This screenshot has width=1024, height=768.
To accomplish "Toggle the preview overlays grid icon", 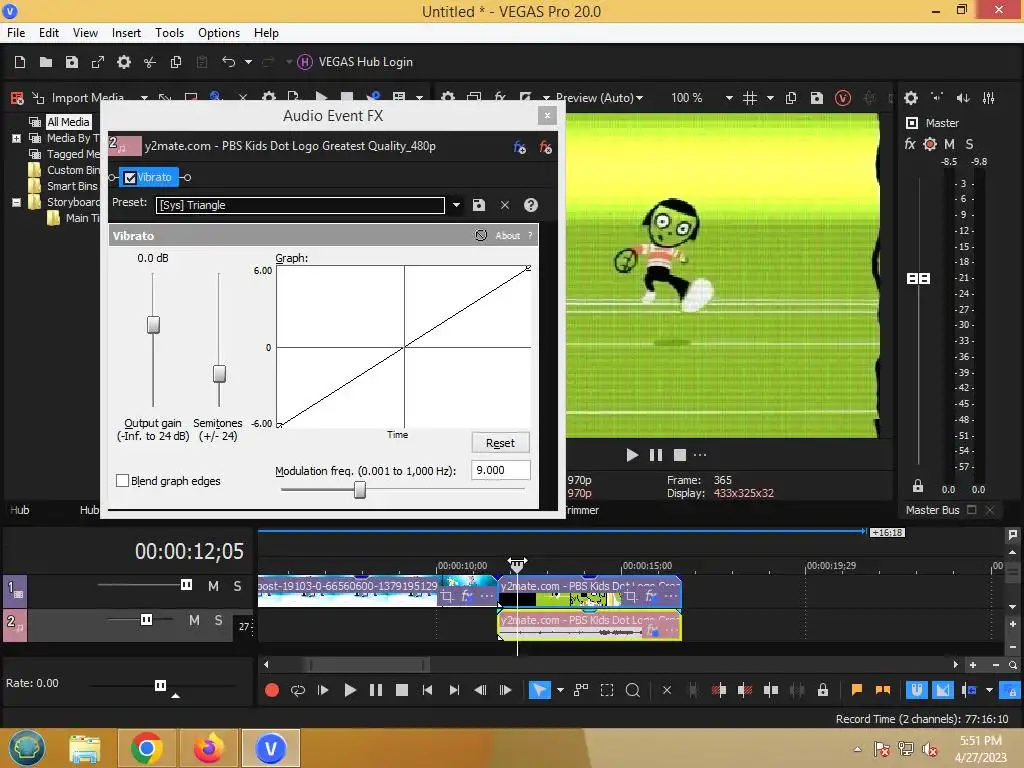I will click(750, 98).
